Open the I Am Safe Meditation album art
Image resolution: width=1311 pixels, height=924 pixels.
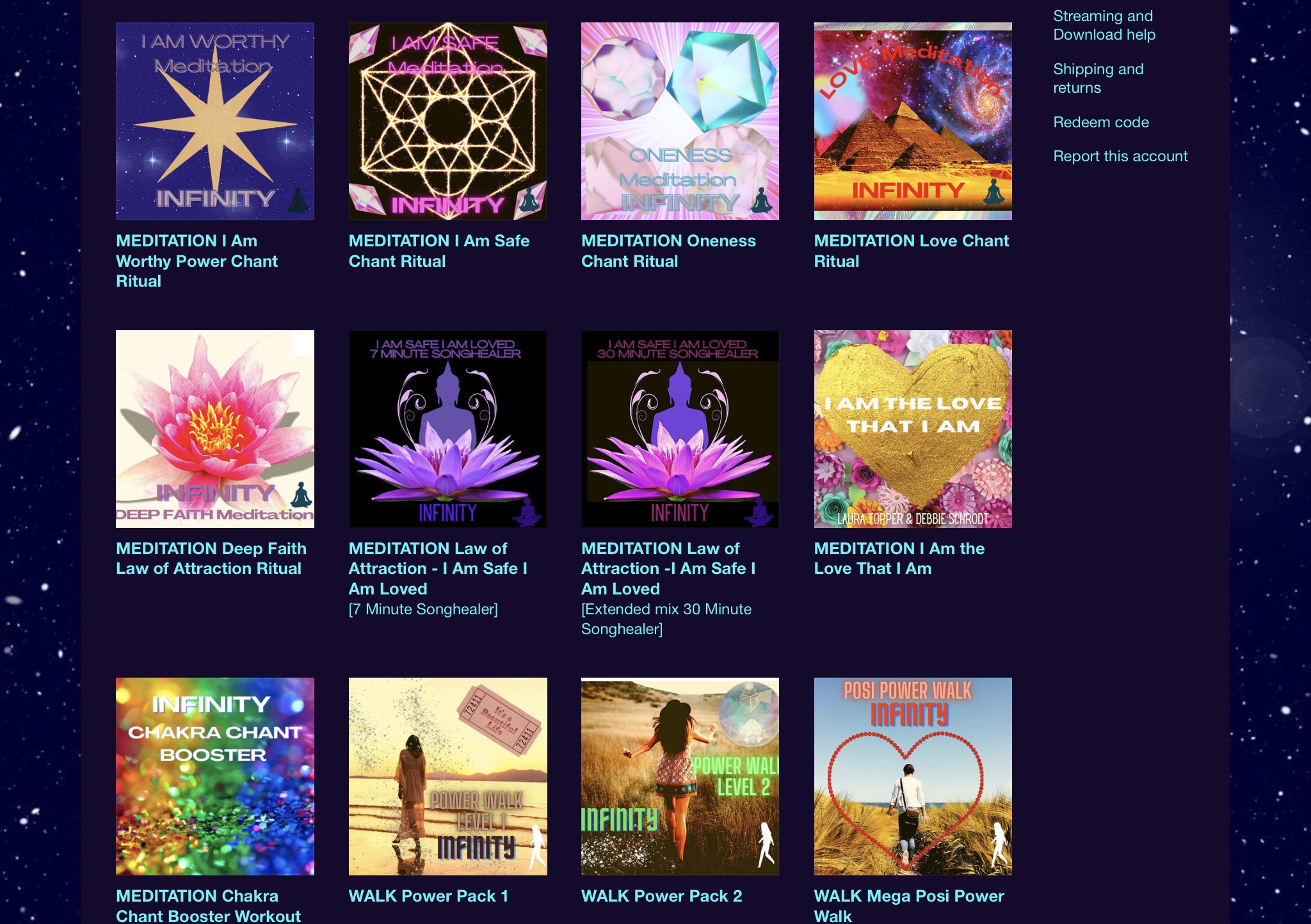coord(448,122)
